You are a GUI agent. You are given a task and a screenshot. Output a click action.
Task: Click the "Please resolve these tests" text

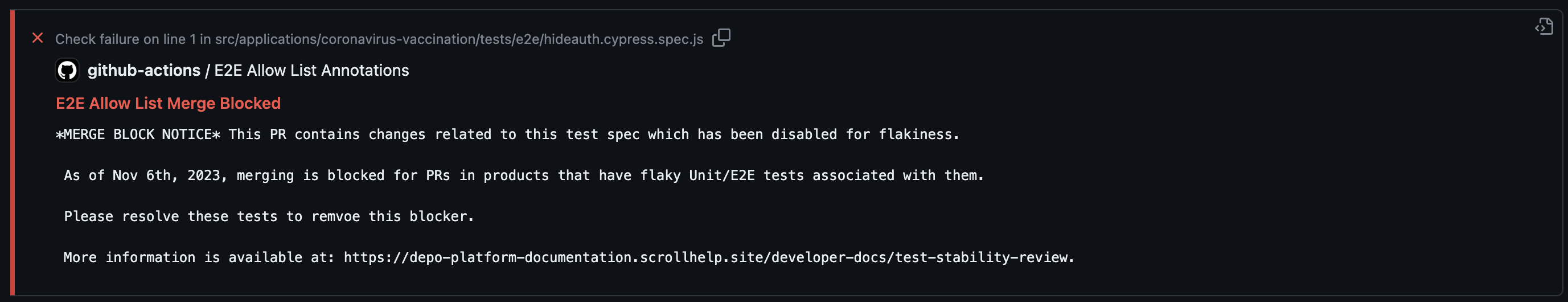171,217
